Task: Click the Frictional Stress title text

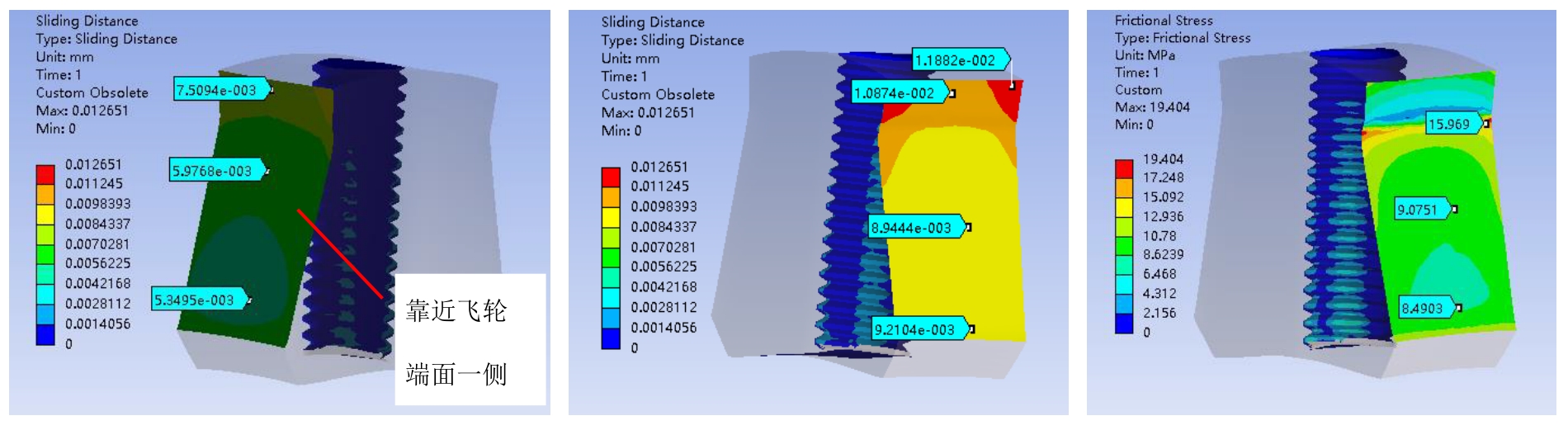Action: (x=1163, y=20)
